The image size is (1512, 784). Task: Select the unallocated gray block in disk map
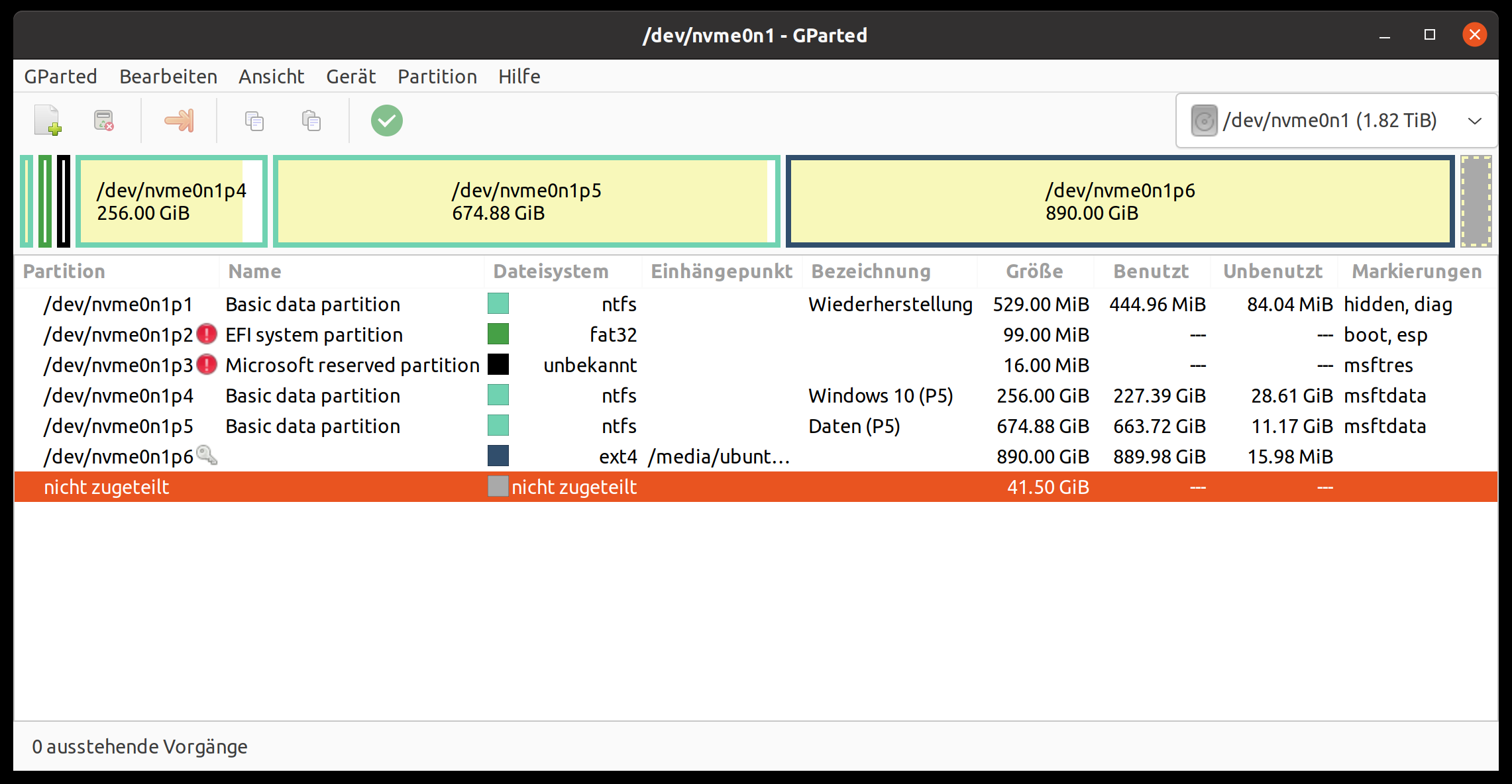tap(1476, 201)
